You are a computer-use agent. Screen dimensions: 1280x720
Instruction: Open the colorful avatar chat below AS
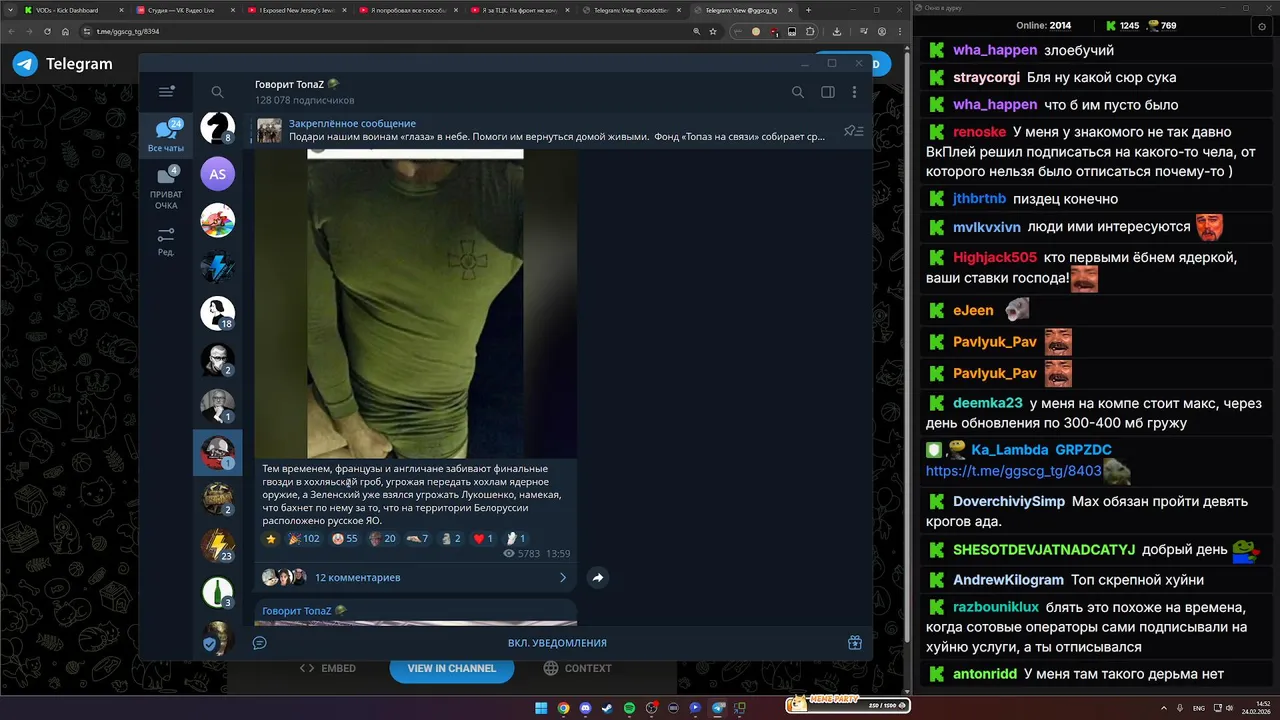pos(218,220)
